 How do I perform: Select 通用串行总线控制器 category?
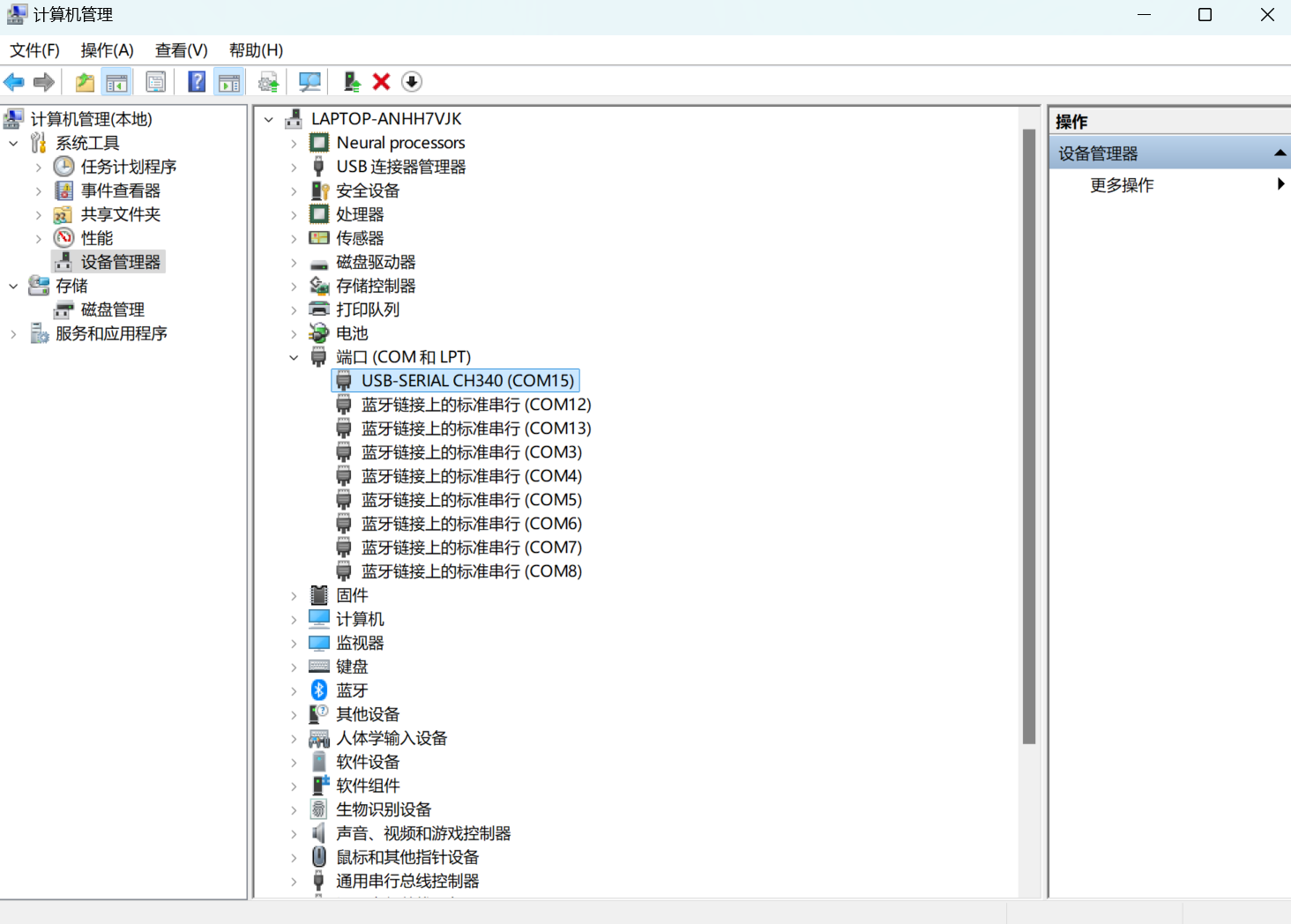point(407,881)
